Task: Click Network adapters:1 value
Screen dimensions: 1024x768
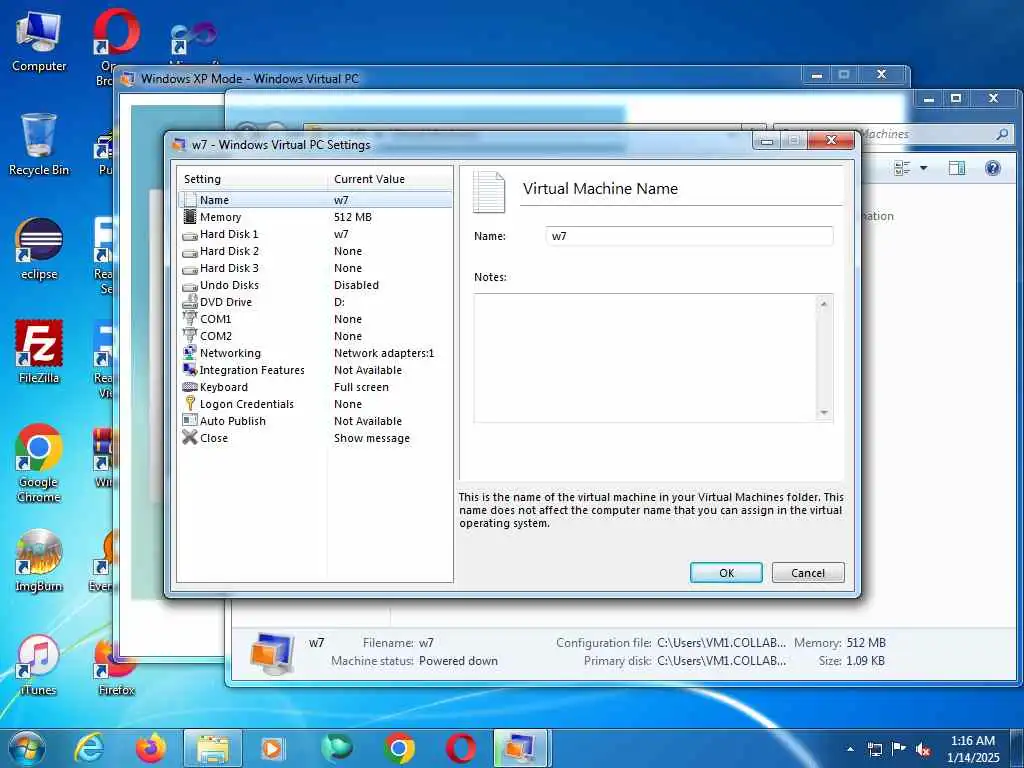Action: point(384,353)
